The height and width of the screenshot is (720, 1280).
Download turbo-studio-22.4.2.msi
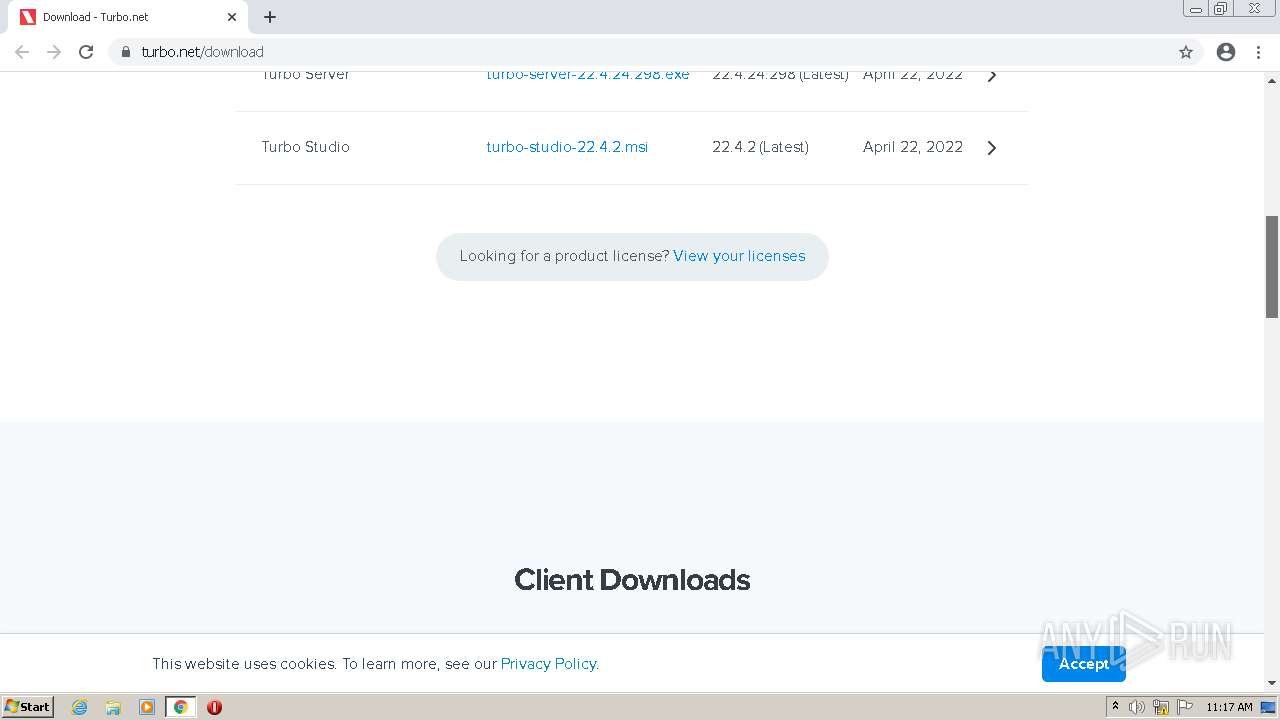567,147
